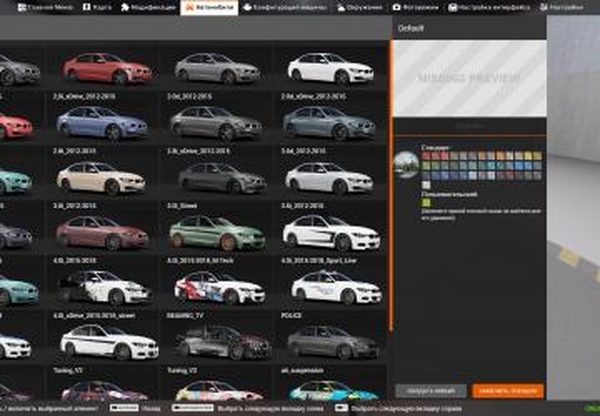Screen dimensions: 600x416
Task: Click the round environment preview image
Action: coord(406,165)
